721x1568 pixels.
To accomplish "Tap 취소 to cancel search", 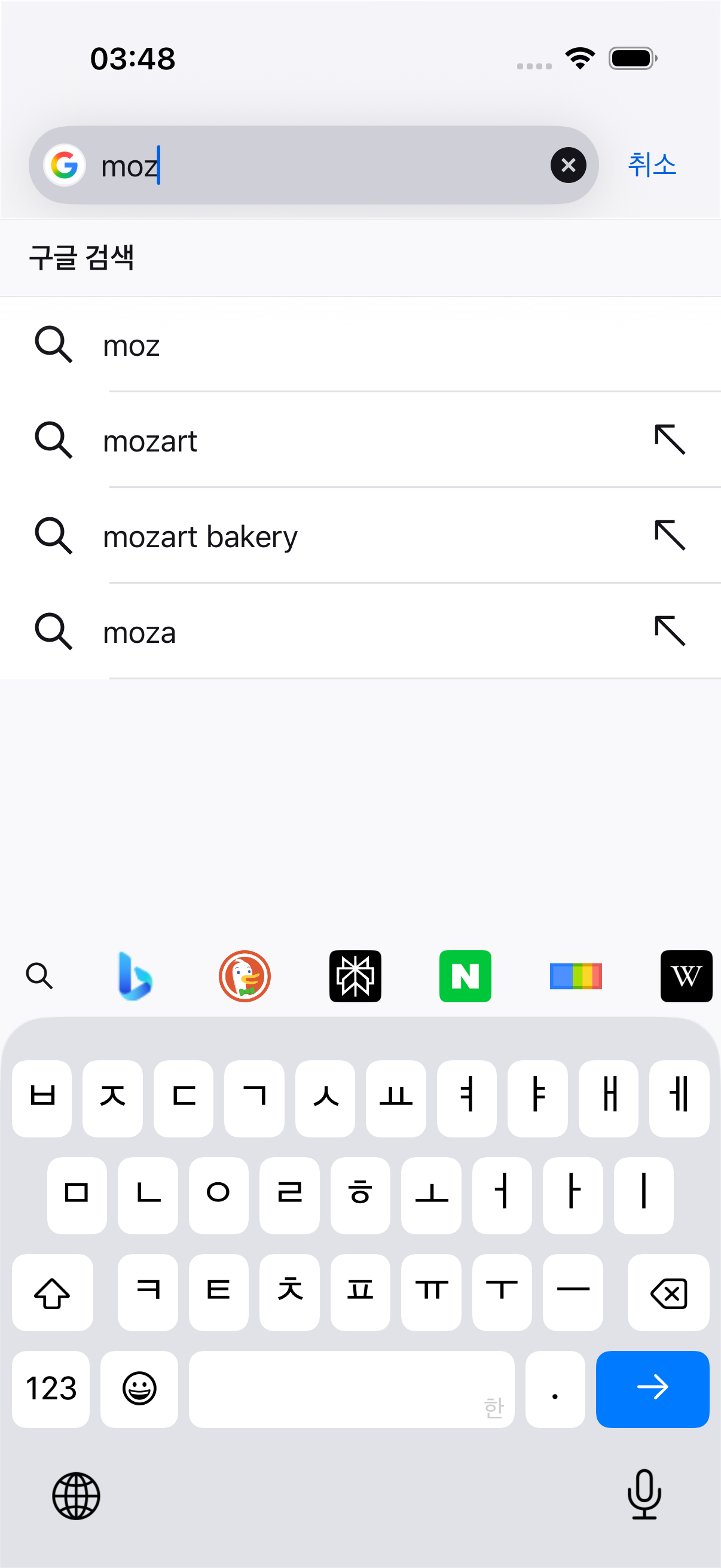I will pyautogui.click(x=652, y=165).
